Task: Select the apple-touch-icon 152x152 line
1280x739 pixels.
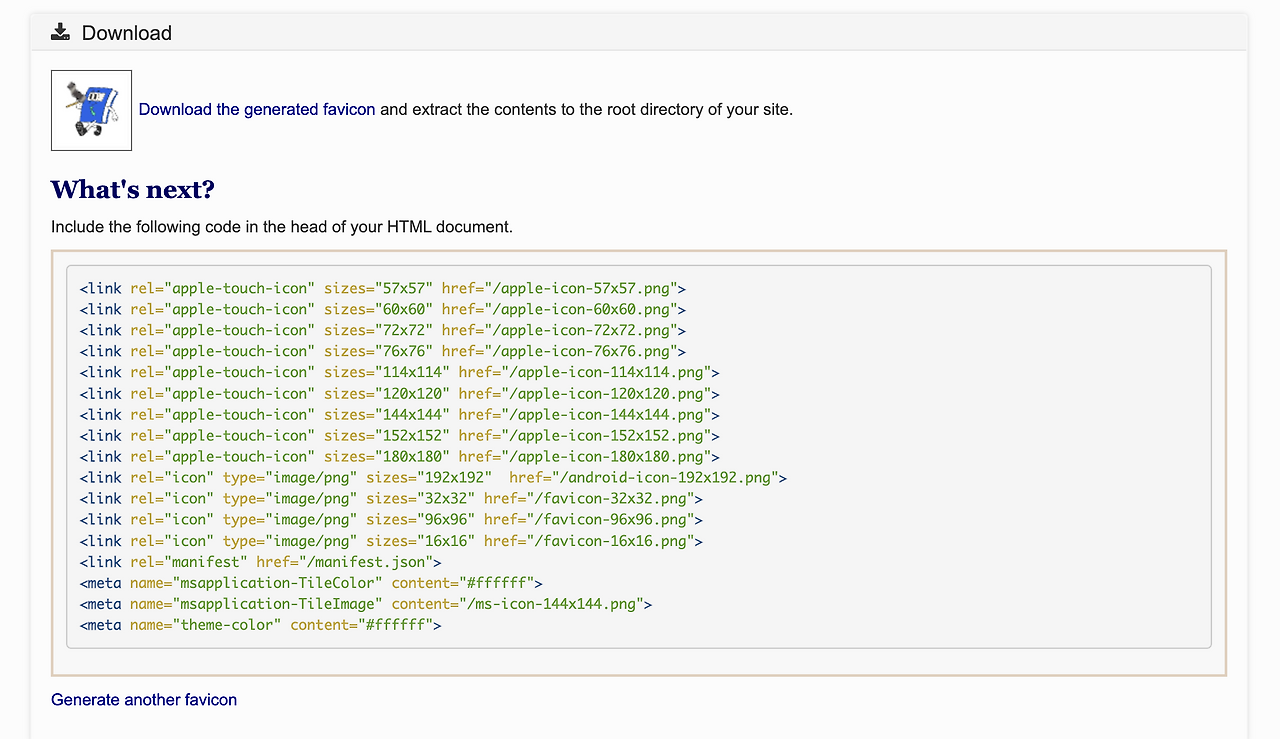Action: pyautogui.click(x=395, y=435)
